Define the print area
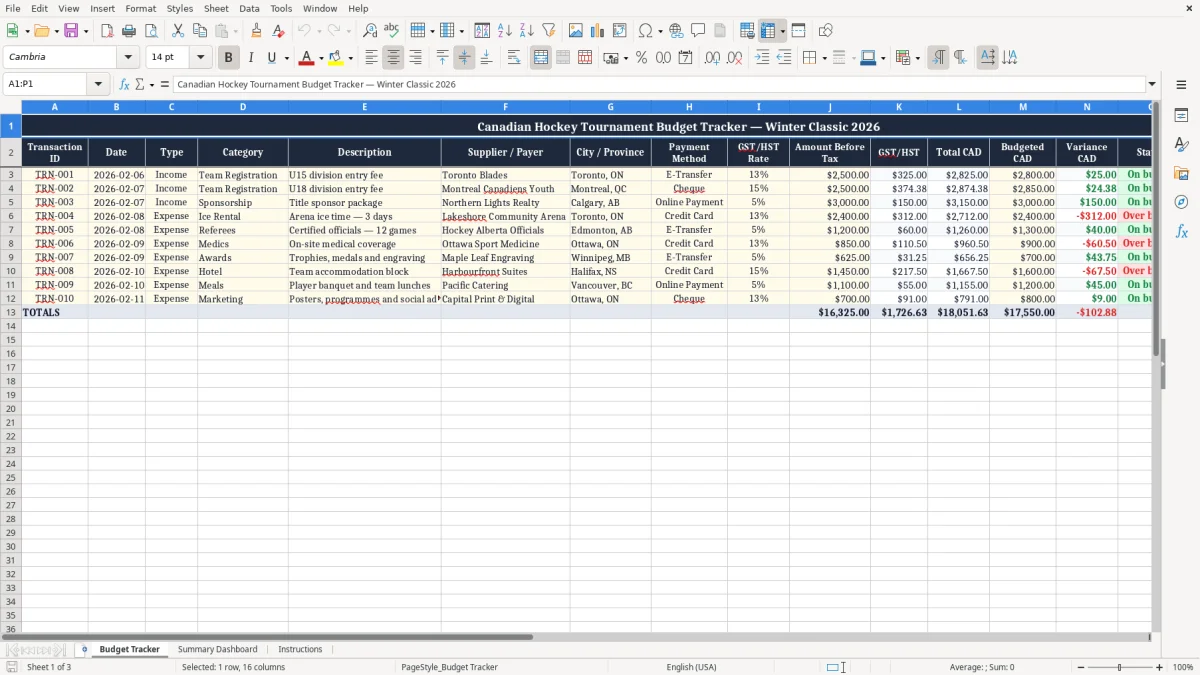The image size is (1200, 675). tap(747, 31)
